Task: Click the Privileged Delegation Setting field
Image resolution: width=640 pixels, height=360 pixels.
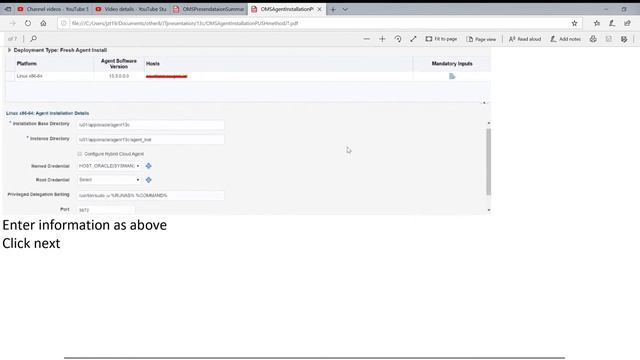Action: pyautogui.click(x=151, y=196)
